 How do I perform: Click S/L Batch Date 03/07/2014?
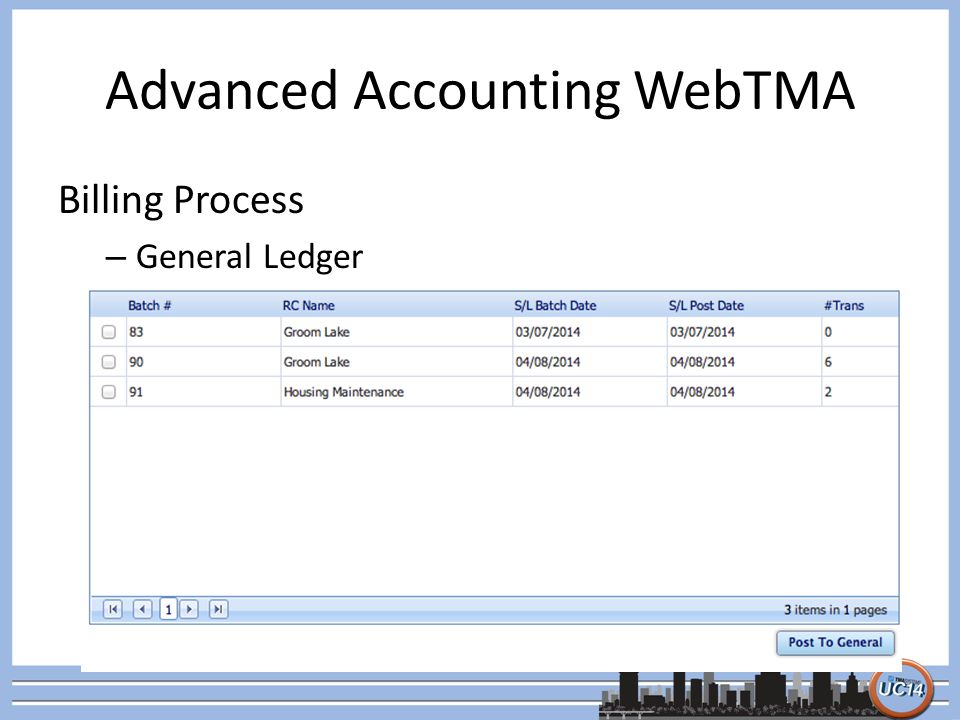(x=547, y=332)
